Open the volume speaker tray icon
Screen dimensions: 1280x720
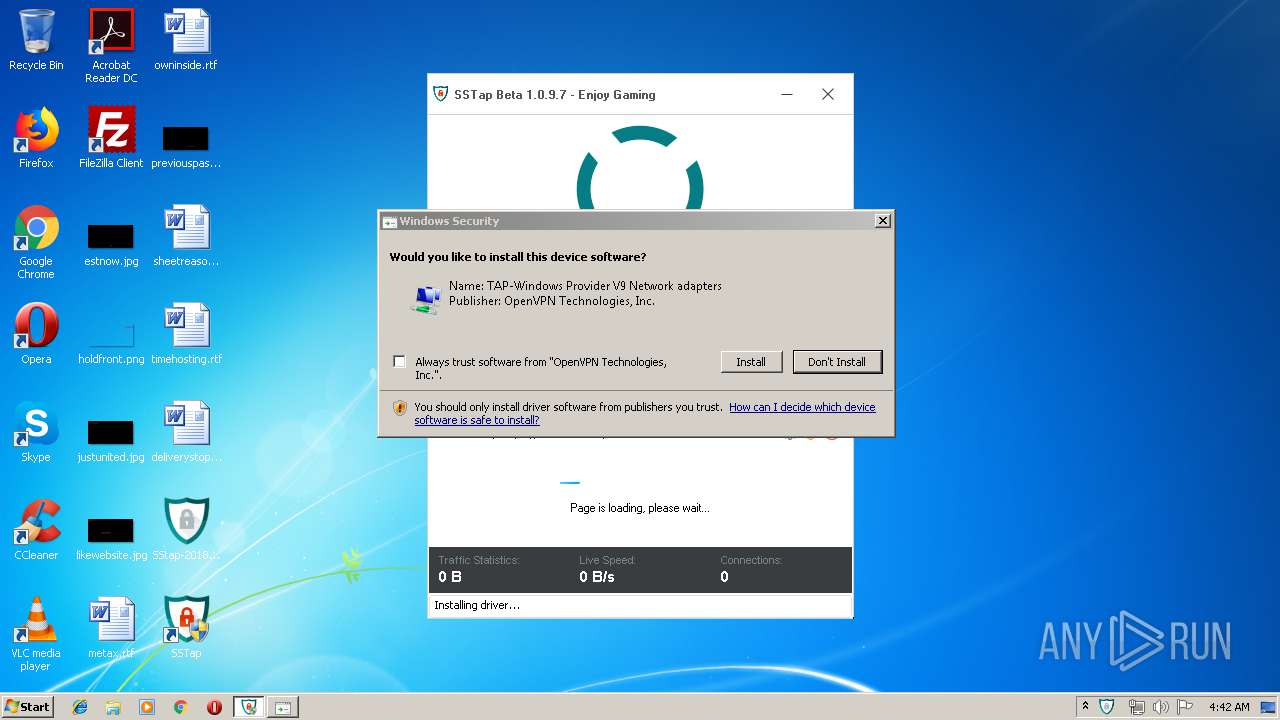coord(1160,707)
